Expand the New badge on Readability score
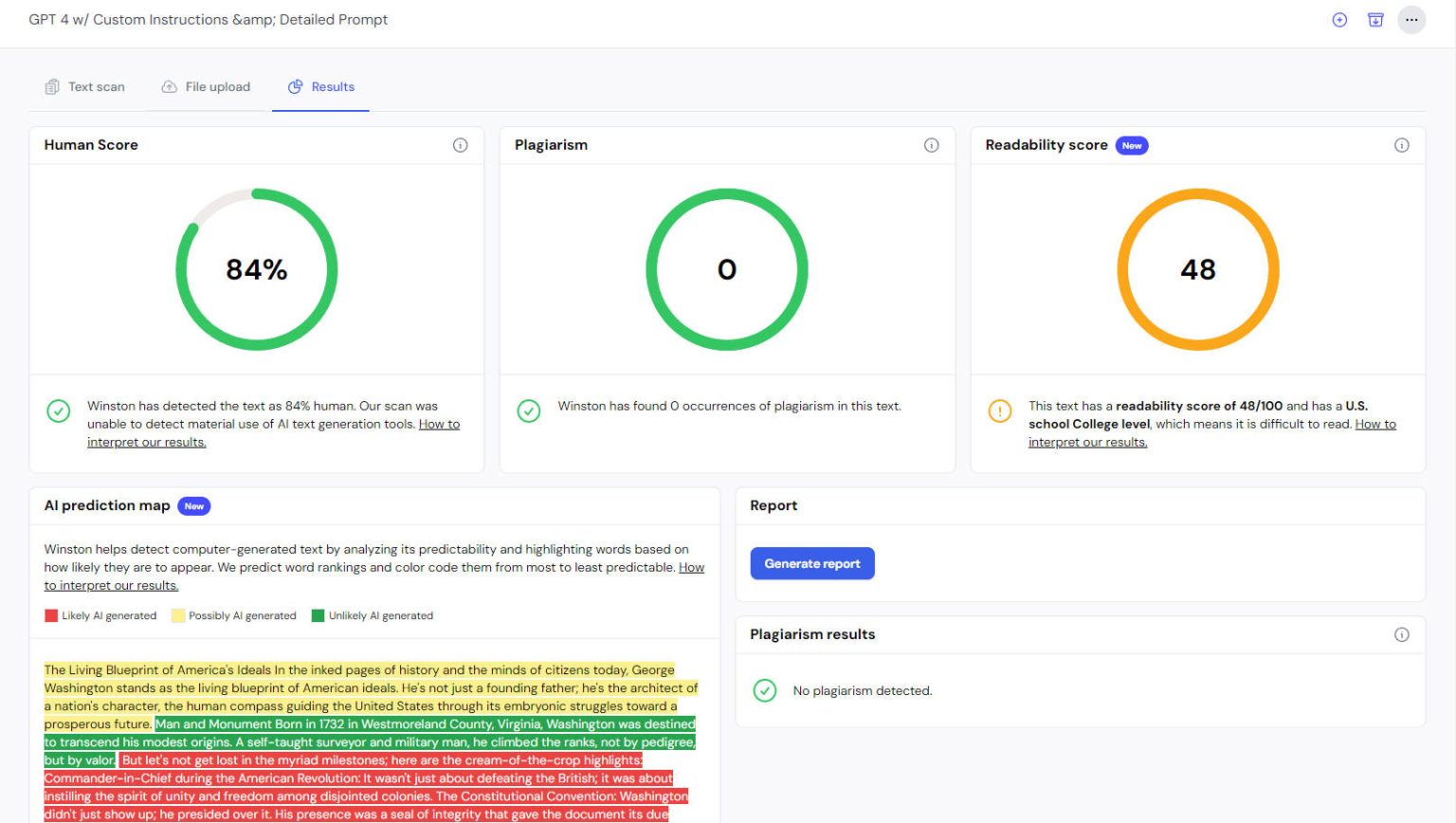Screen dimensions: 1456x823 pos(1131,145)
